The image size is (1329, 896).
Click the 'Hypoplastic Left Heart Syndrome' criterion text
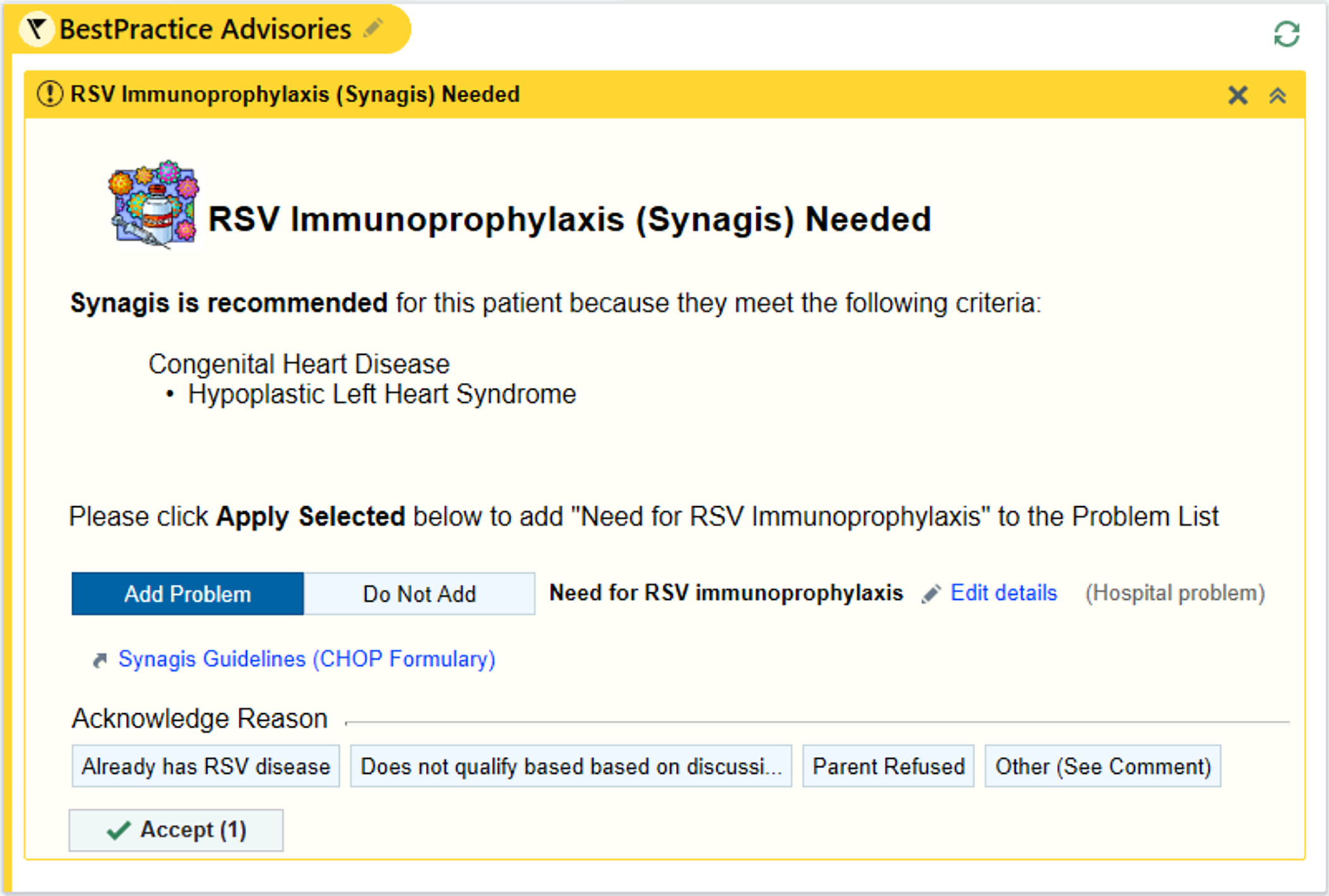point(382,394)
